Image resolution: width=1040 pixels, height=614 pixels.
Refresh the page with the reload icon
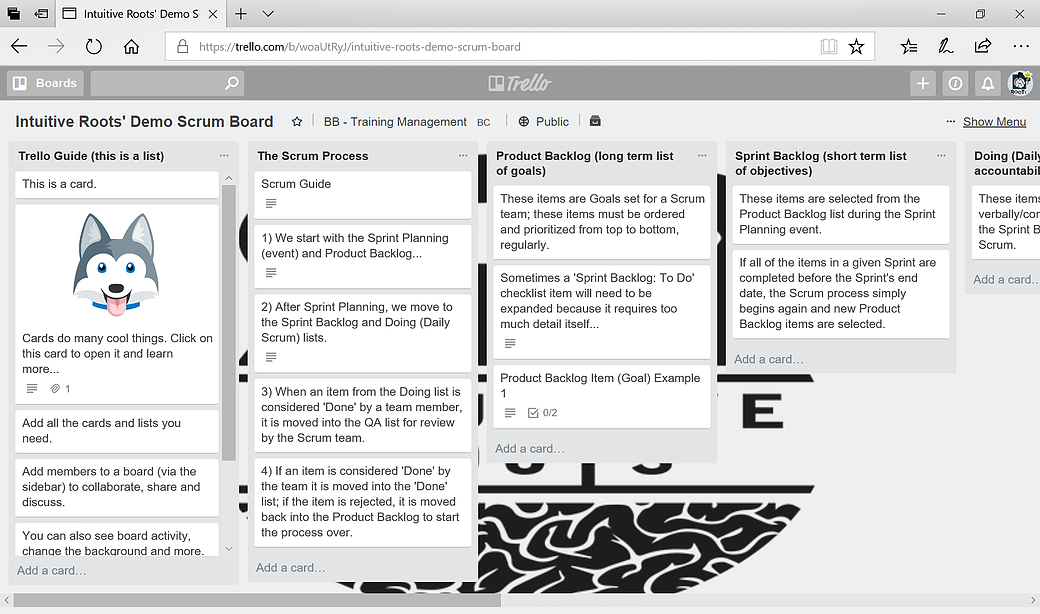[94, 46]
